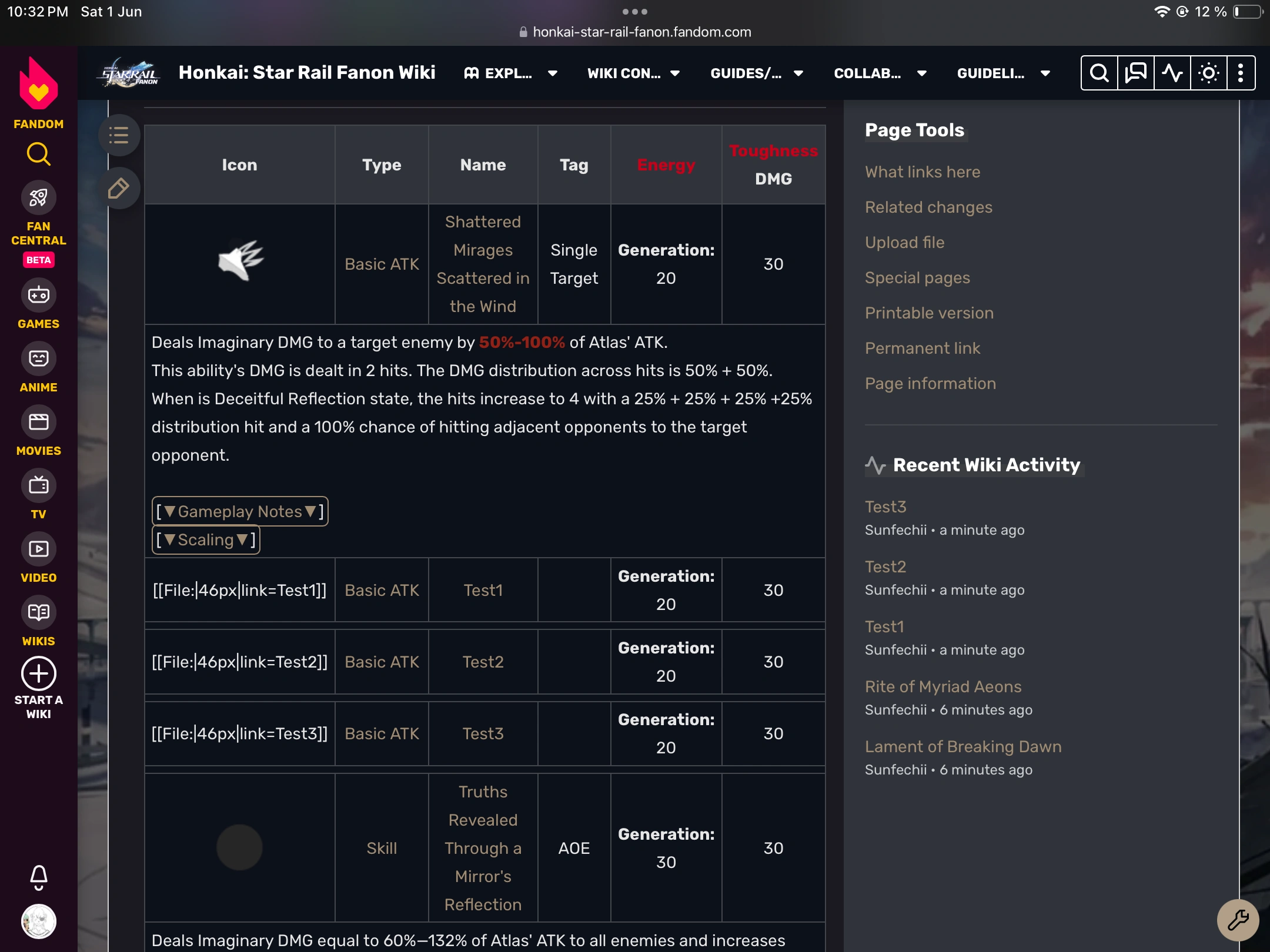Open the Anime hub in the sidebar
1270x952 pixels.
coord(38,358)
